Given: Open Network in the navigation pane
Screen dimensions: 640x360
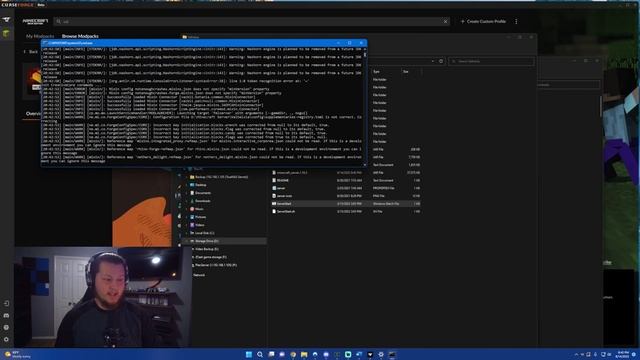Looking at the screenshot, I should click(x=199, y=275).
